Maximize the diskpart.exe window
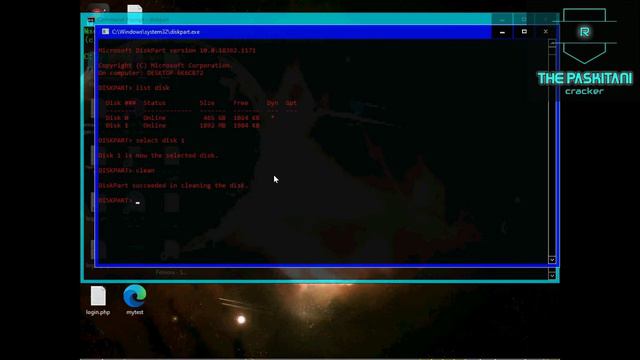 524,31
